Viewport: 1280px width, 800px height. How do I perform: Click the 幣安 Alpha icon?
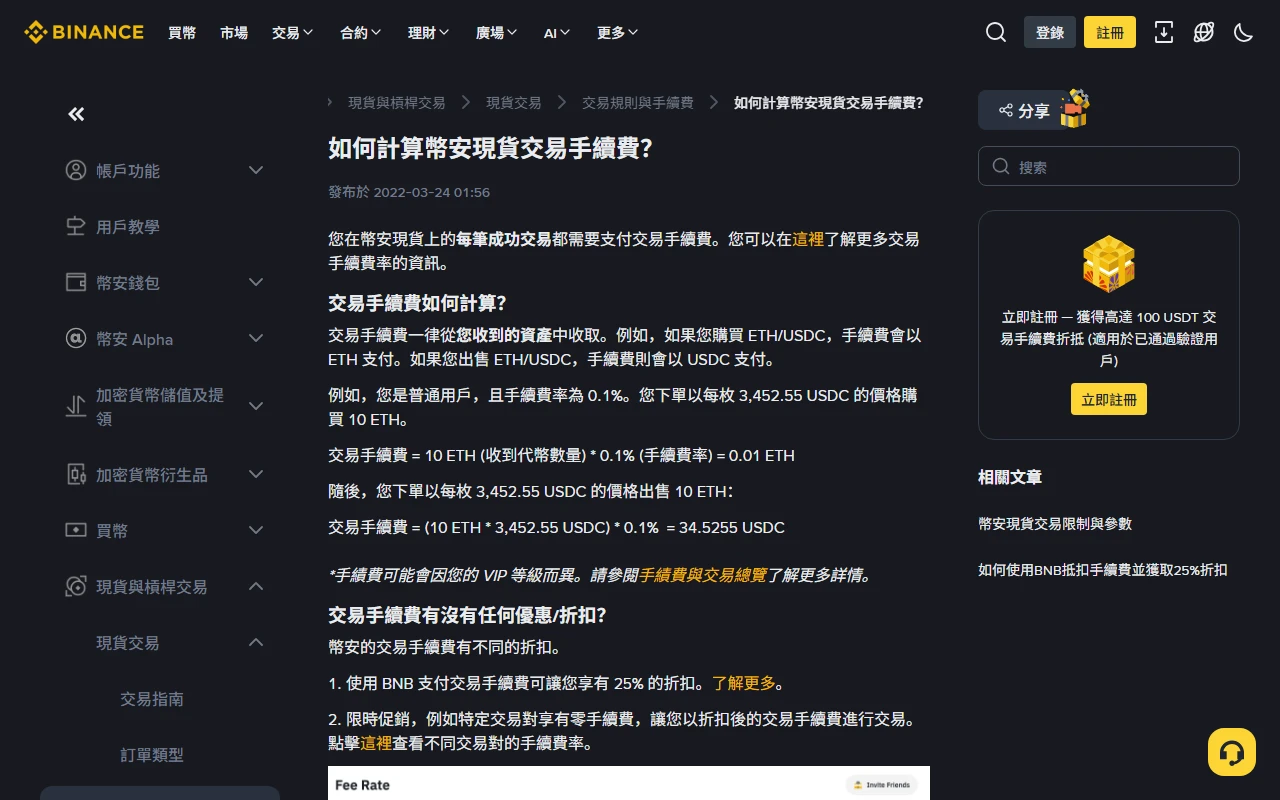(x=76, y=338)
